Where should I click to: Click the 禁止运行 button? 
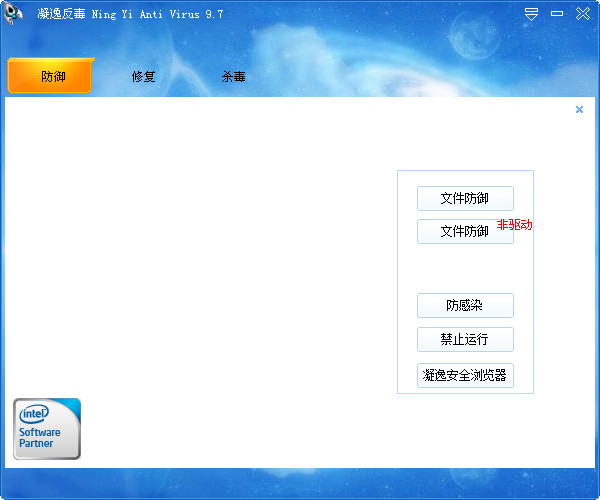click(x=465, y=339)
